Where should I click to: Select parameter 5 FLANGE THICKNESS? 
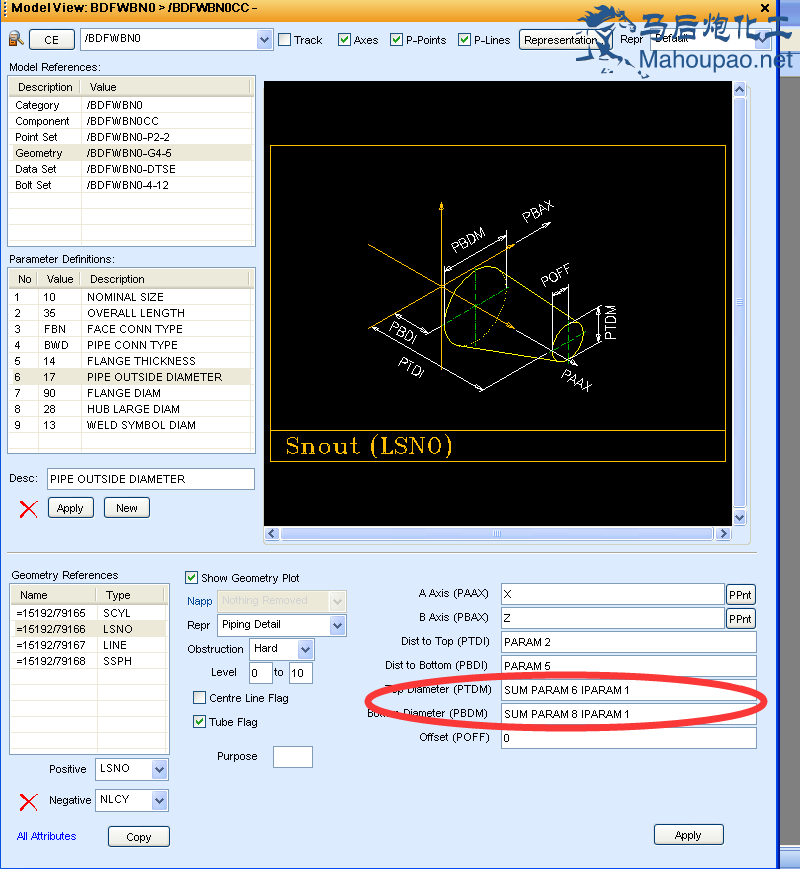point(131,361)
